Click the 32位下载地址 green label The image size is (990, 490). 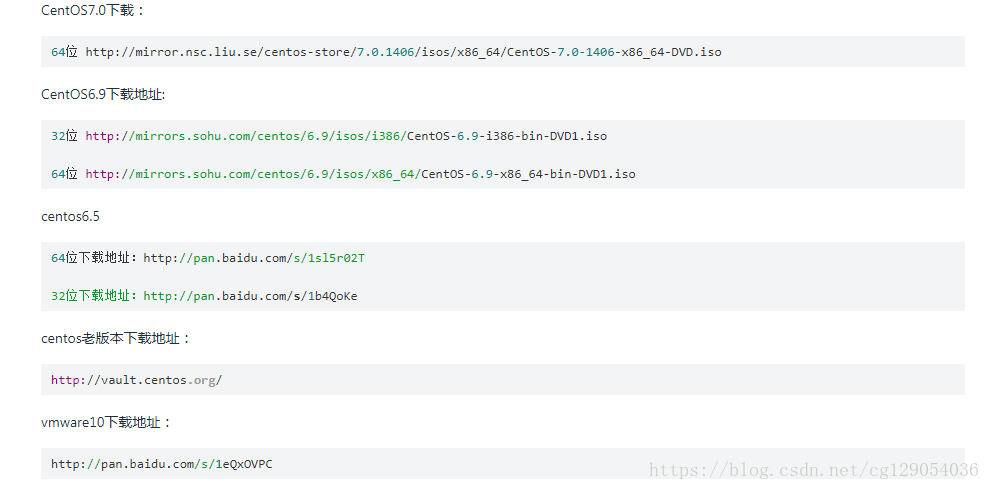tap(95, 296)
